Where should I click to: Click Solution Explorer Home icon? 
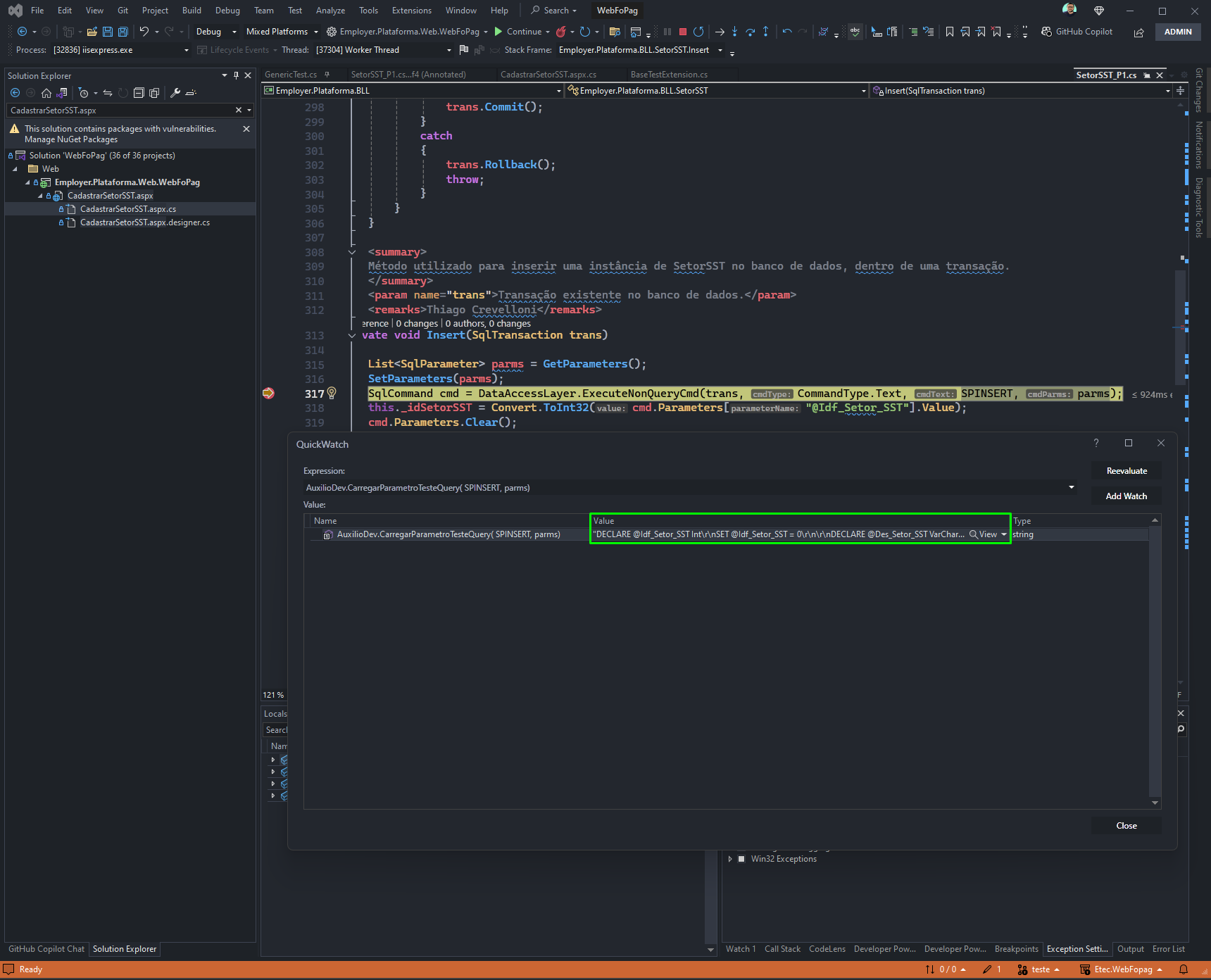click(x=46, y=93)
